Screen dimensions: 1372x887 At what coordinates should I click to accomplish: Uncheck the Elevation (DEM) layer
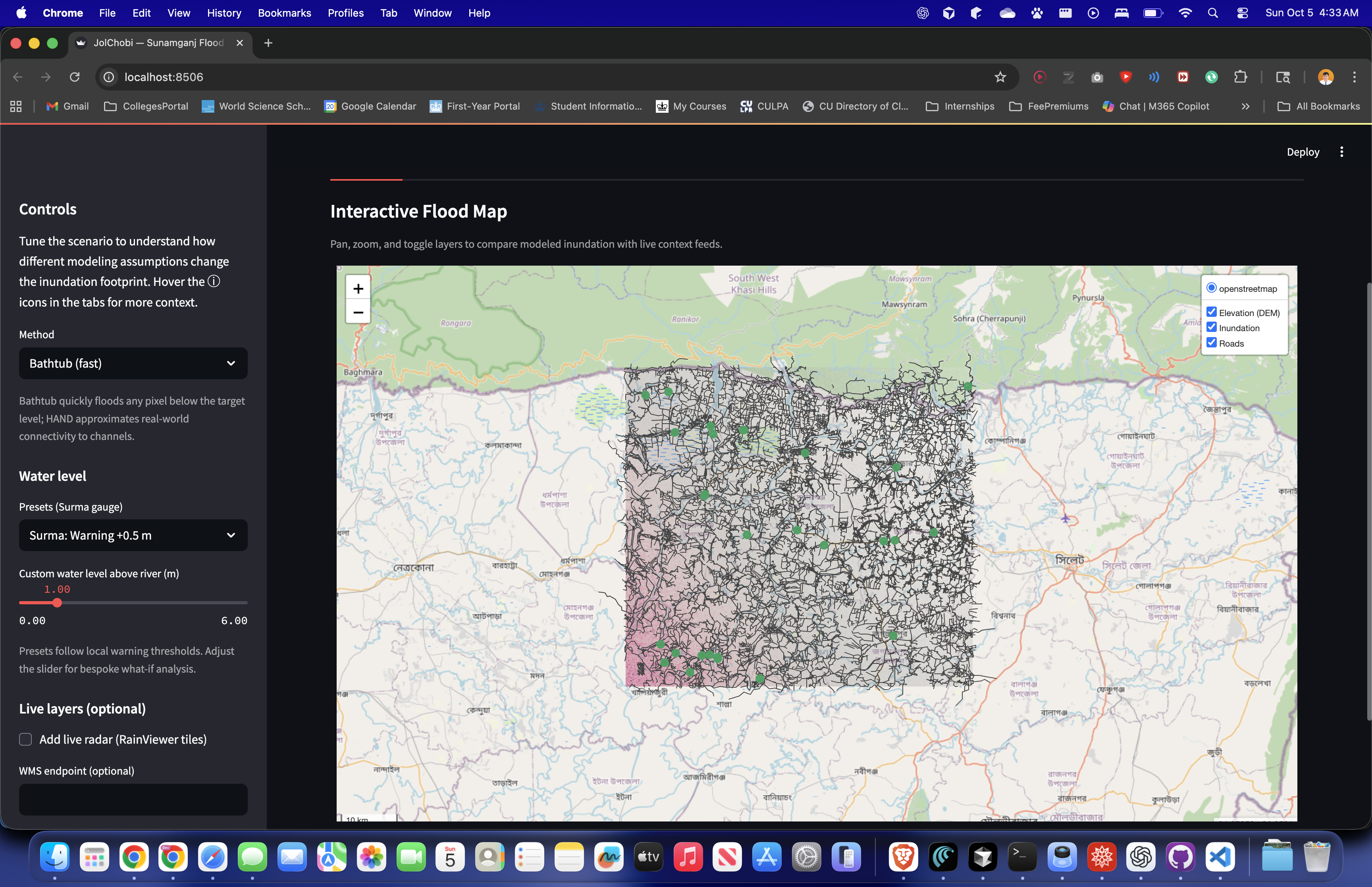point(1211,312)
